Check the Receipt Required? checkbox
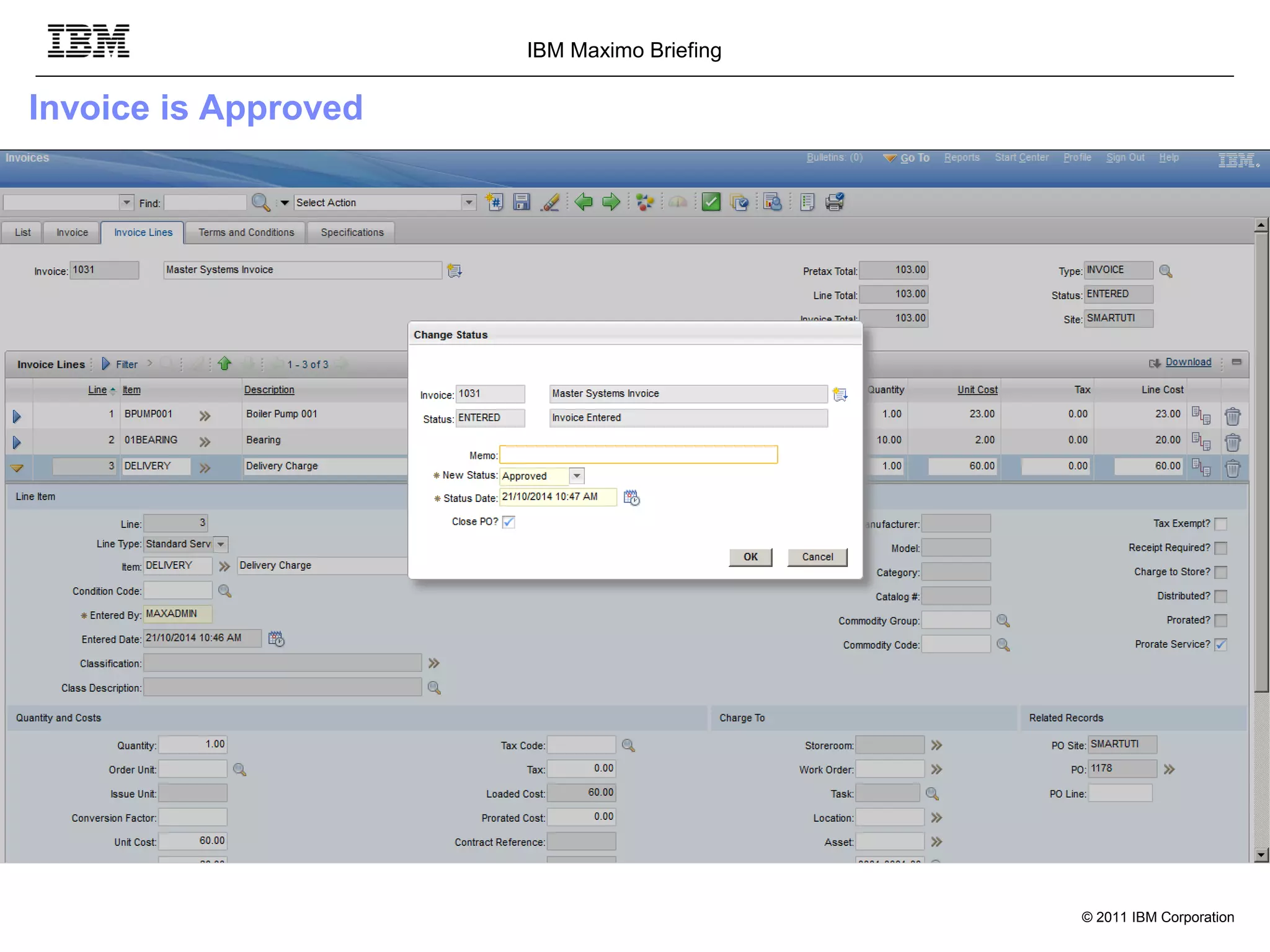 point(1220,549)
